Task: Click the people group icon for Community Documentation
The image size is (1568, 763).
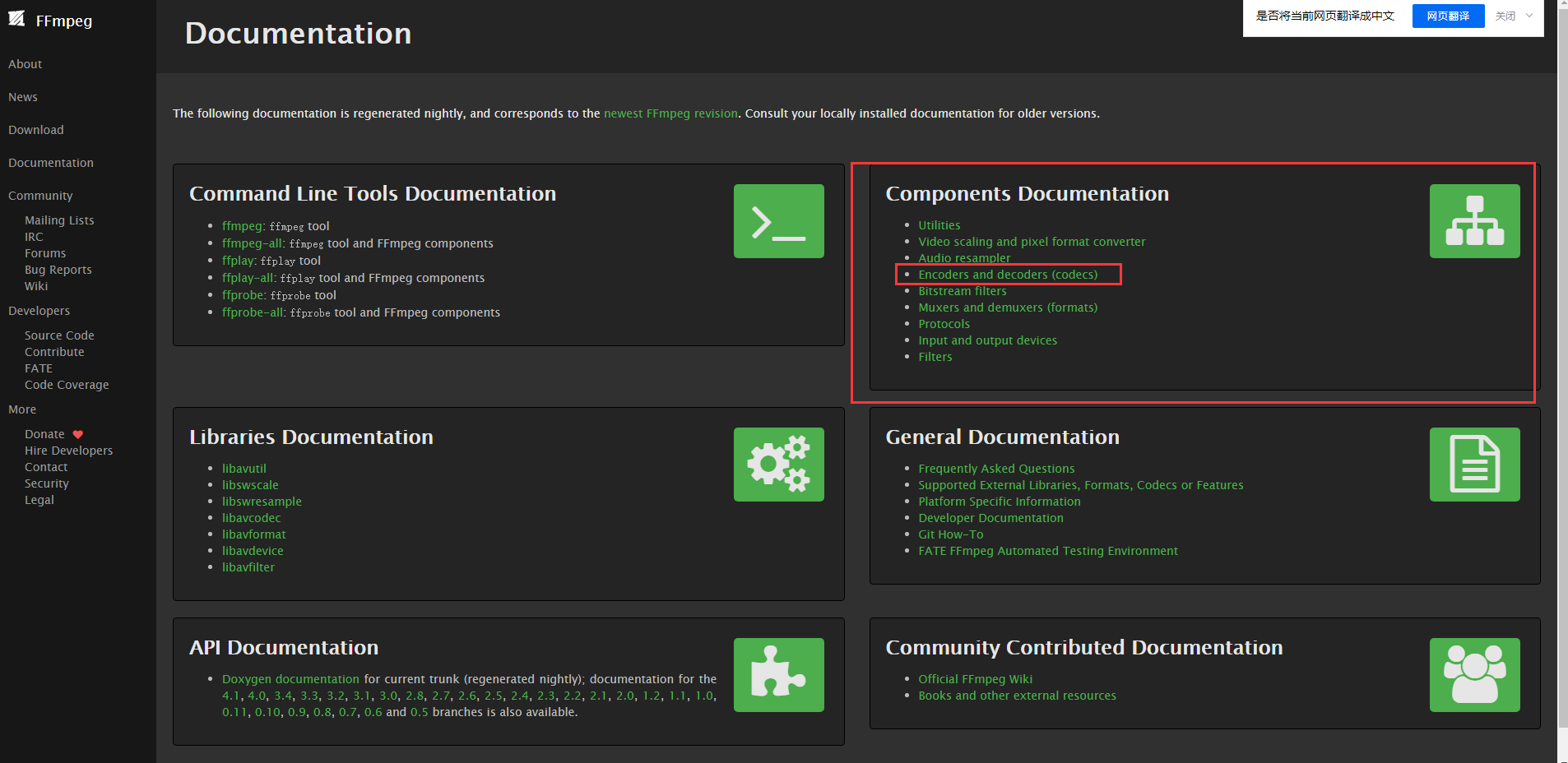Action: coord(1474,675)
